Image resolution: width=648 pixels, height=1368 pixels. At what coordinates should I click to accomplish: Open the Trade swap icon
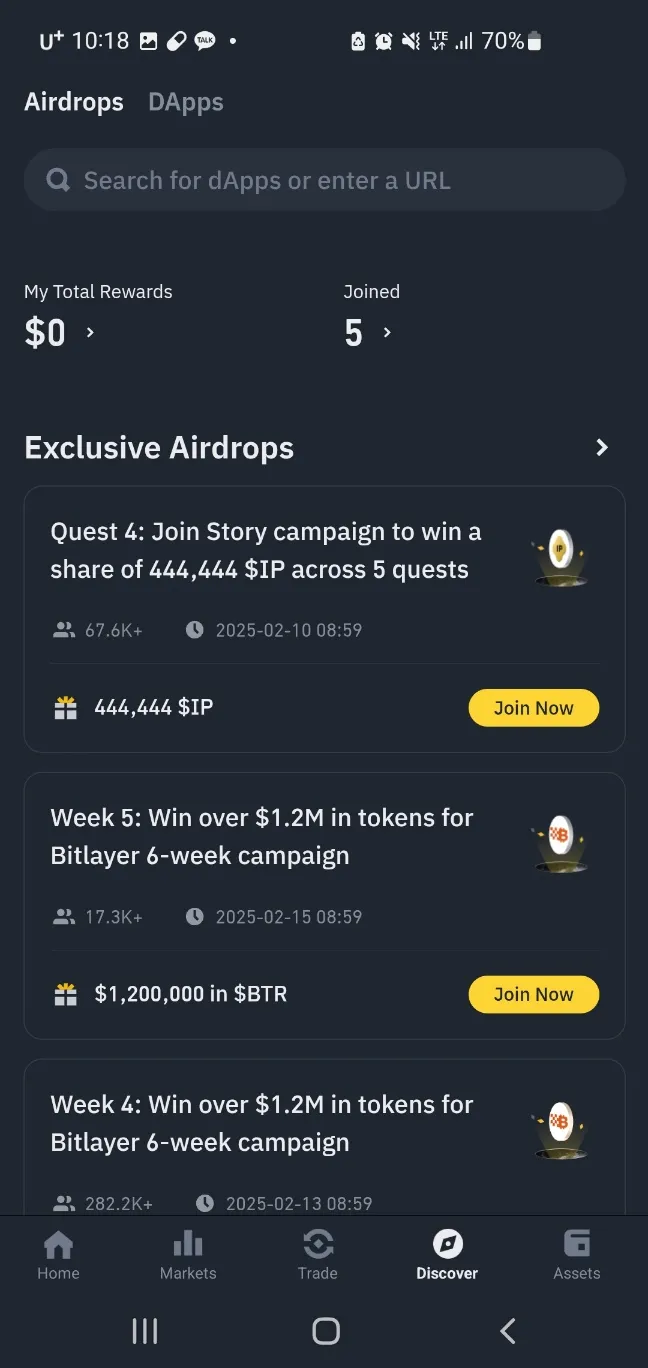(x=317, y=1245)
